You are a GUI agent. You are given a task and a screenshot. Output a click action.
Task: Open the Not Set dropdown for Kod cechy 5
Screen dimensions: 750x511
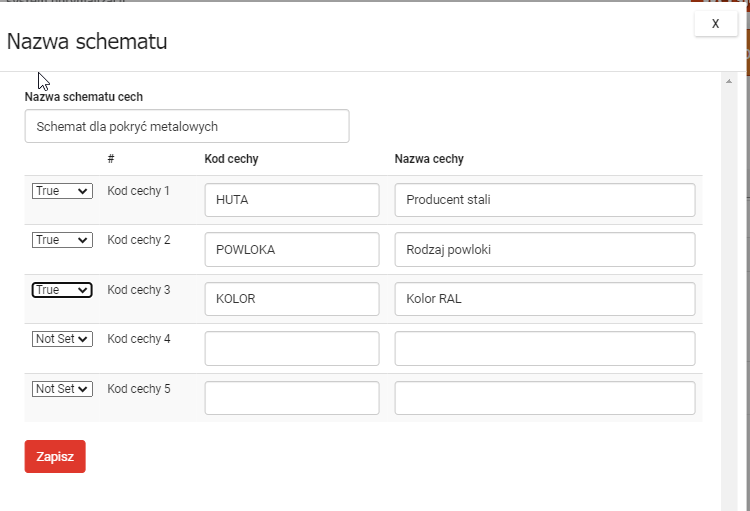62,389
